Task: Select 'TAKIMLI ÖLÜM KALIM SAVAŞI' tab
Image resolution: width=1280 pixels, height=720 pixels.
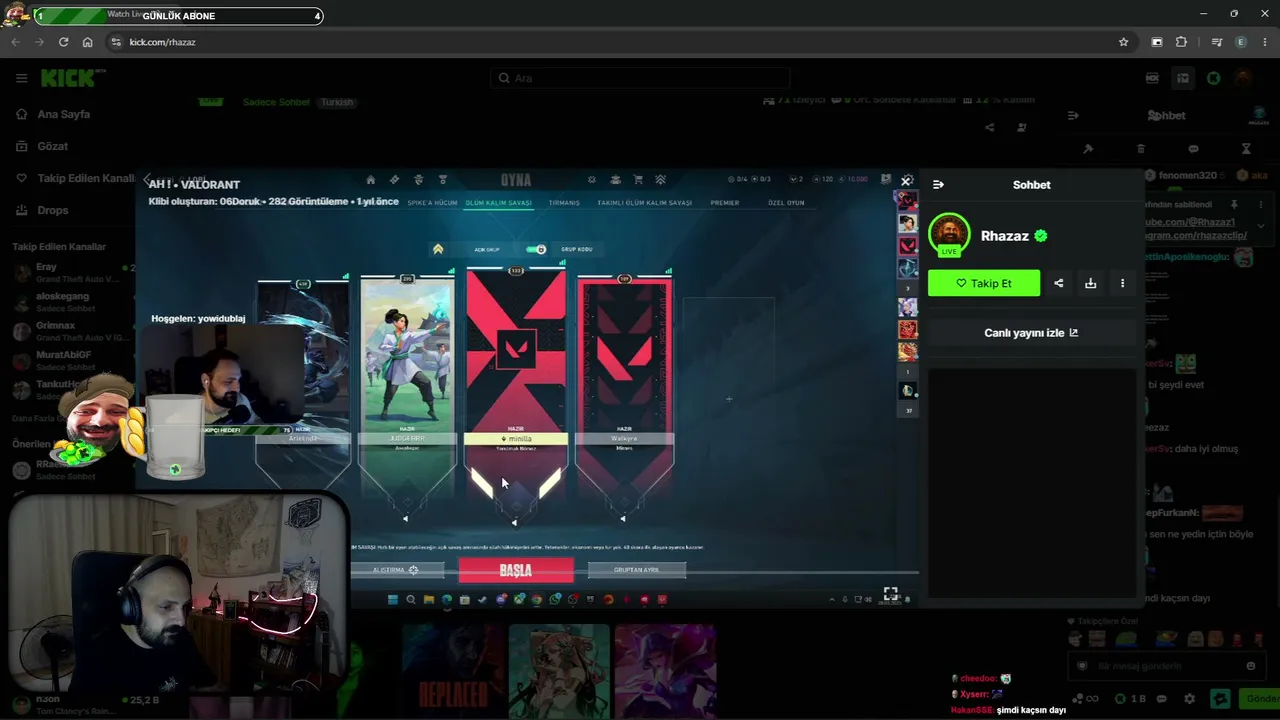Action: click(x=644, y=203)
